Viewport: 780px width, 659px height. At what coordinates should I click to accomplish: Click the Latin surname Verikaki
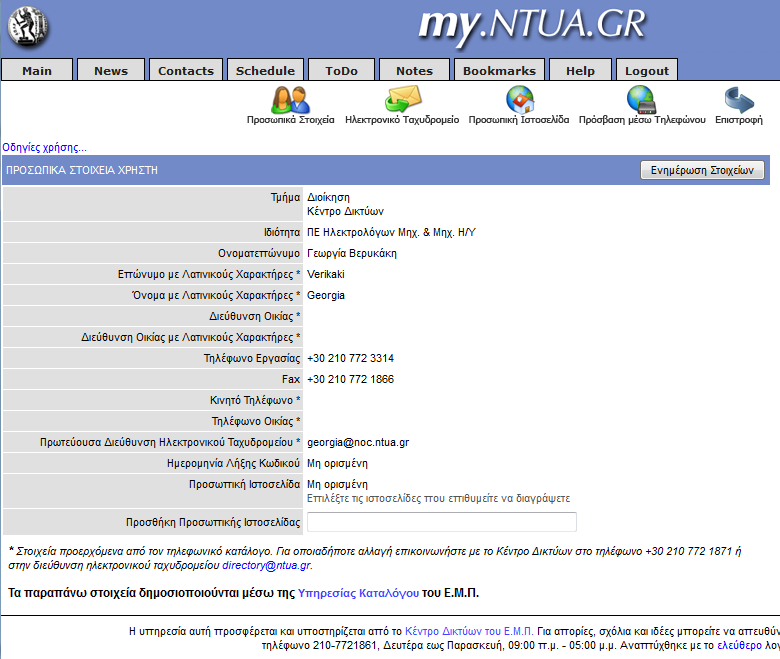326,274
